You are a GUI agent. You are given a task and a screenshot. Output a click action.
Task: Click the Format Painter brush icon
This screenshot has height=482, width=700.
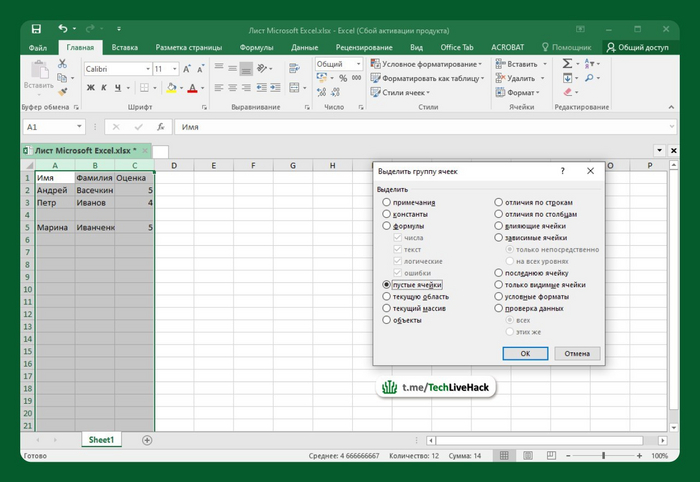coord(62,91)
